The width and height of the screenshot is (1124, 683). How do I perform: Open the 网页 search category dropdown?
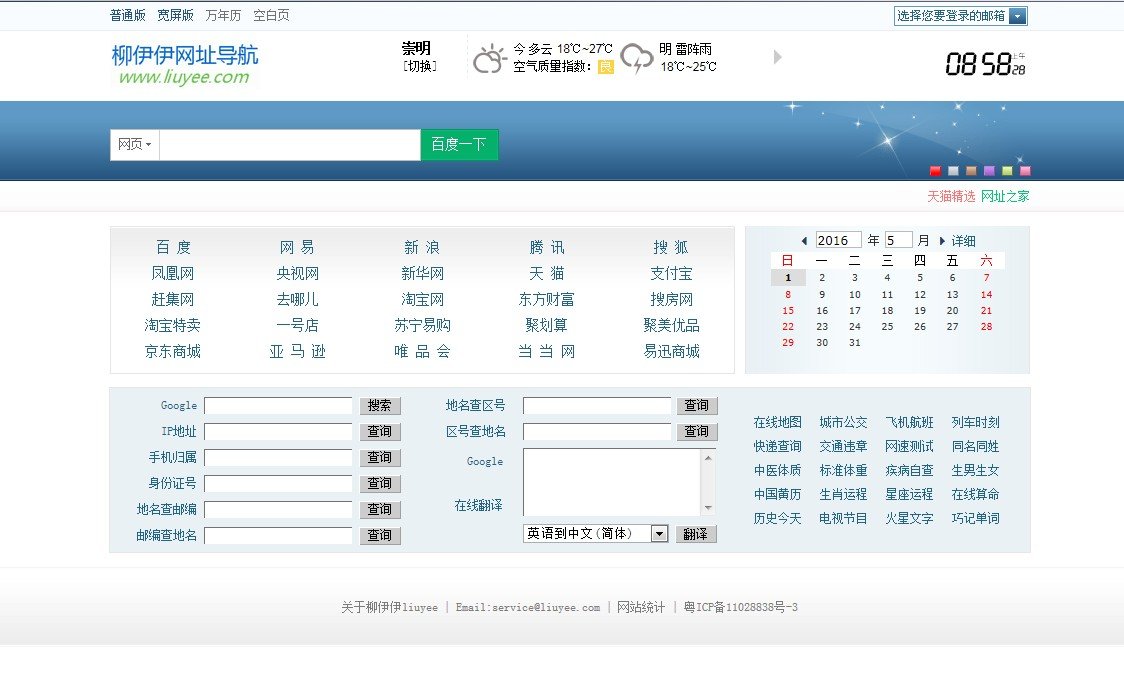[133, 144]
